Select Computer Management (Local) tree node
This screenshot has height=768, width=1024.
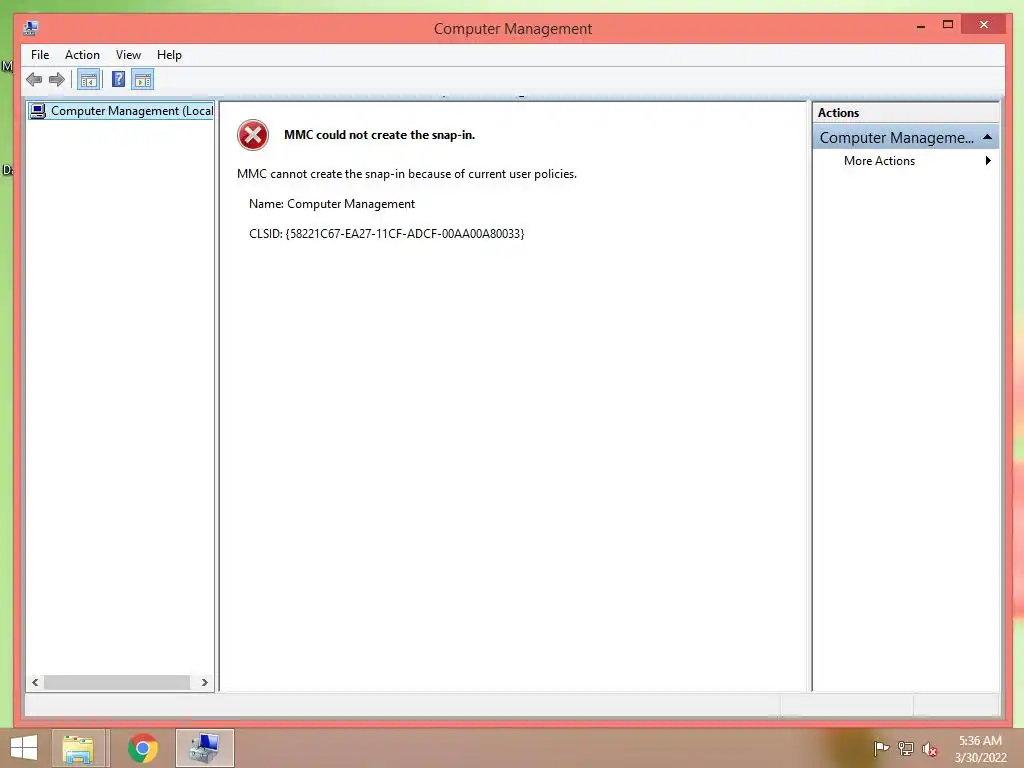[x=121, y=111]
